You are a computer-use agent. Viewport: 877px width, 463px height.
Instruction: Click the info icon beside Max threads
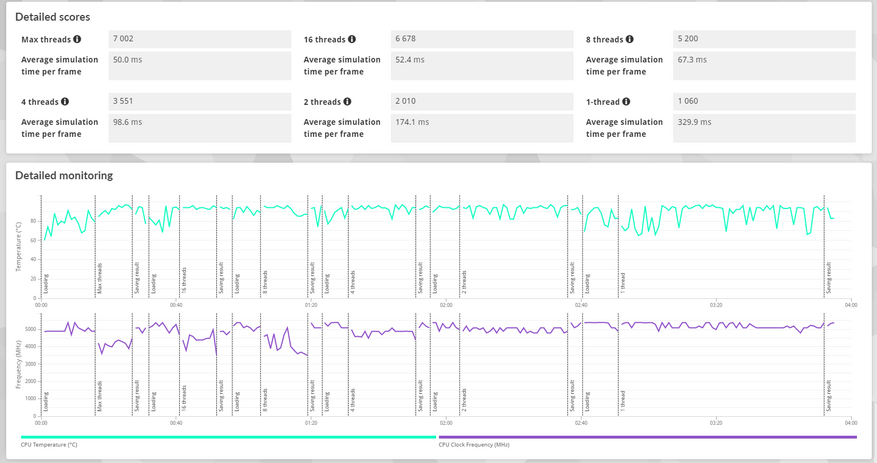point(77,39)
